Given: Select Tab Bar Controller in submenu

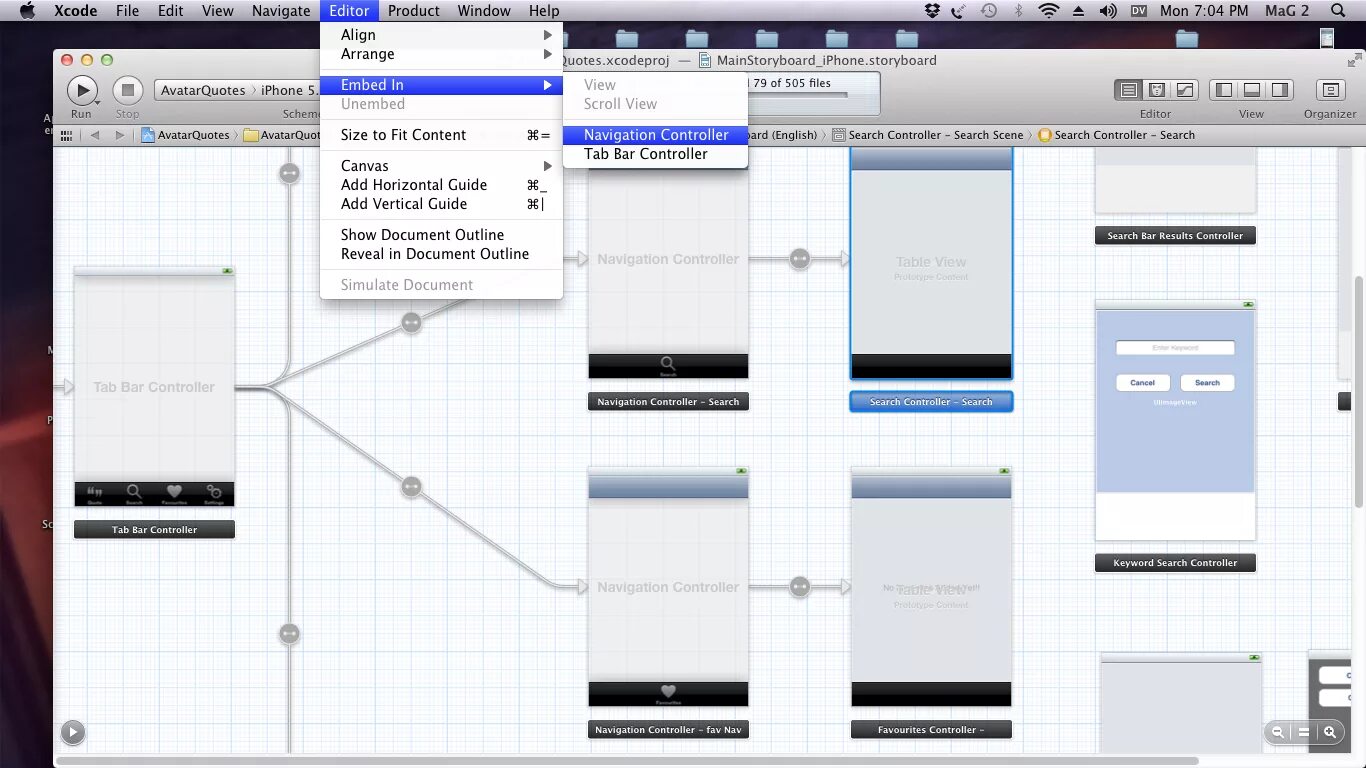Looking at the screenshot, I should click(x=655, y=154).
